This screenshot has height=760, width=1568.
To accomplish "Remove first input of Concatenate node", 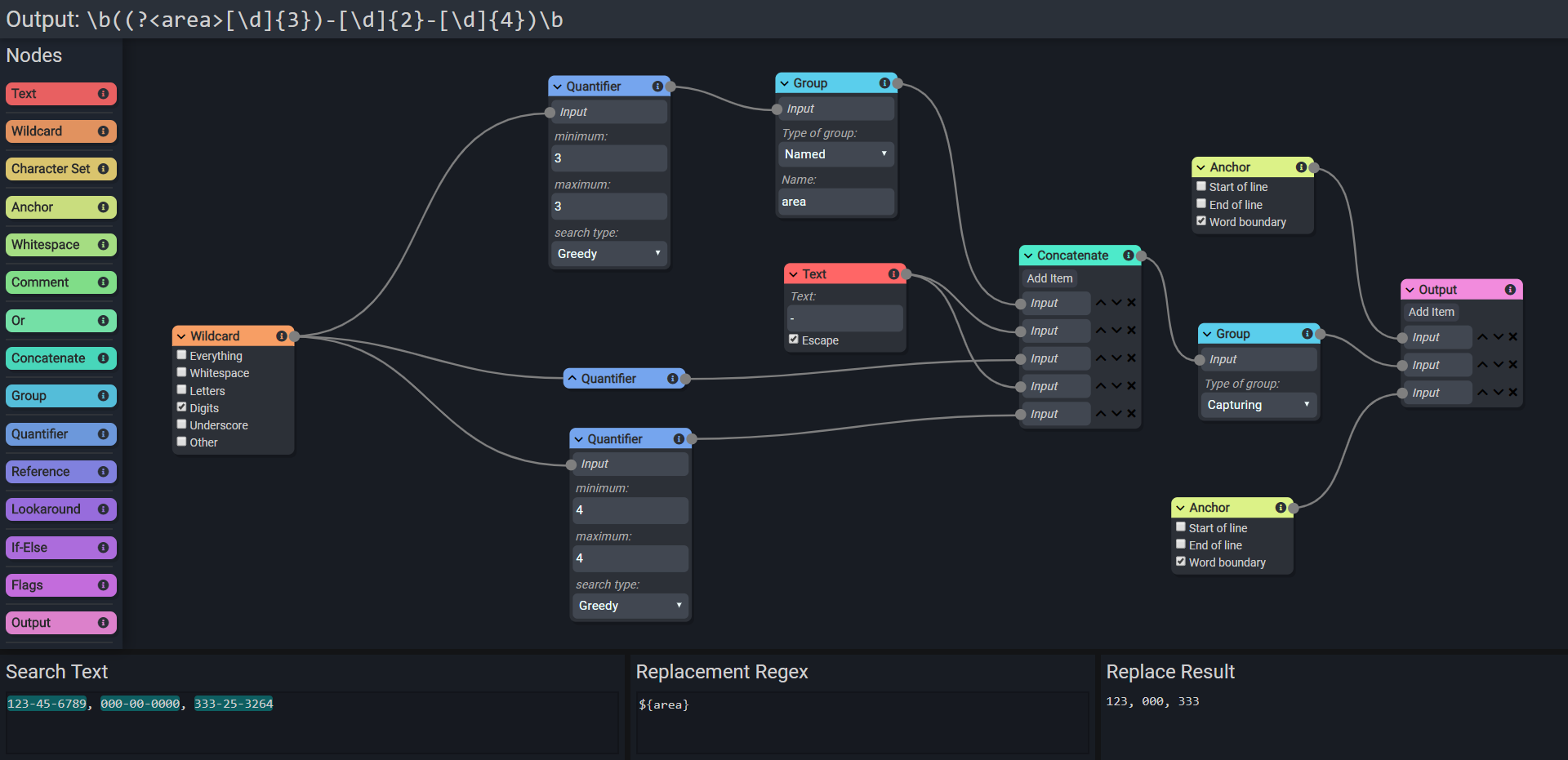I will pyautogui.click(x=1131, y=303).
